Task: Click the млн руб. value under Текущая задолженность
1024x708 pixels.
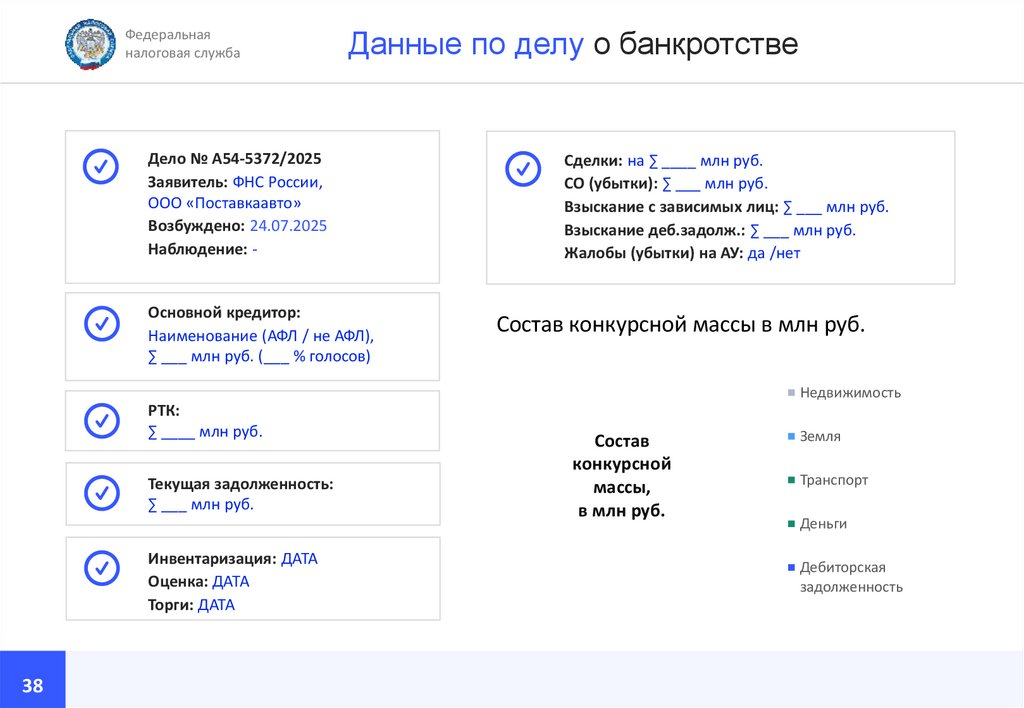Action: point(200,505)
